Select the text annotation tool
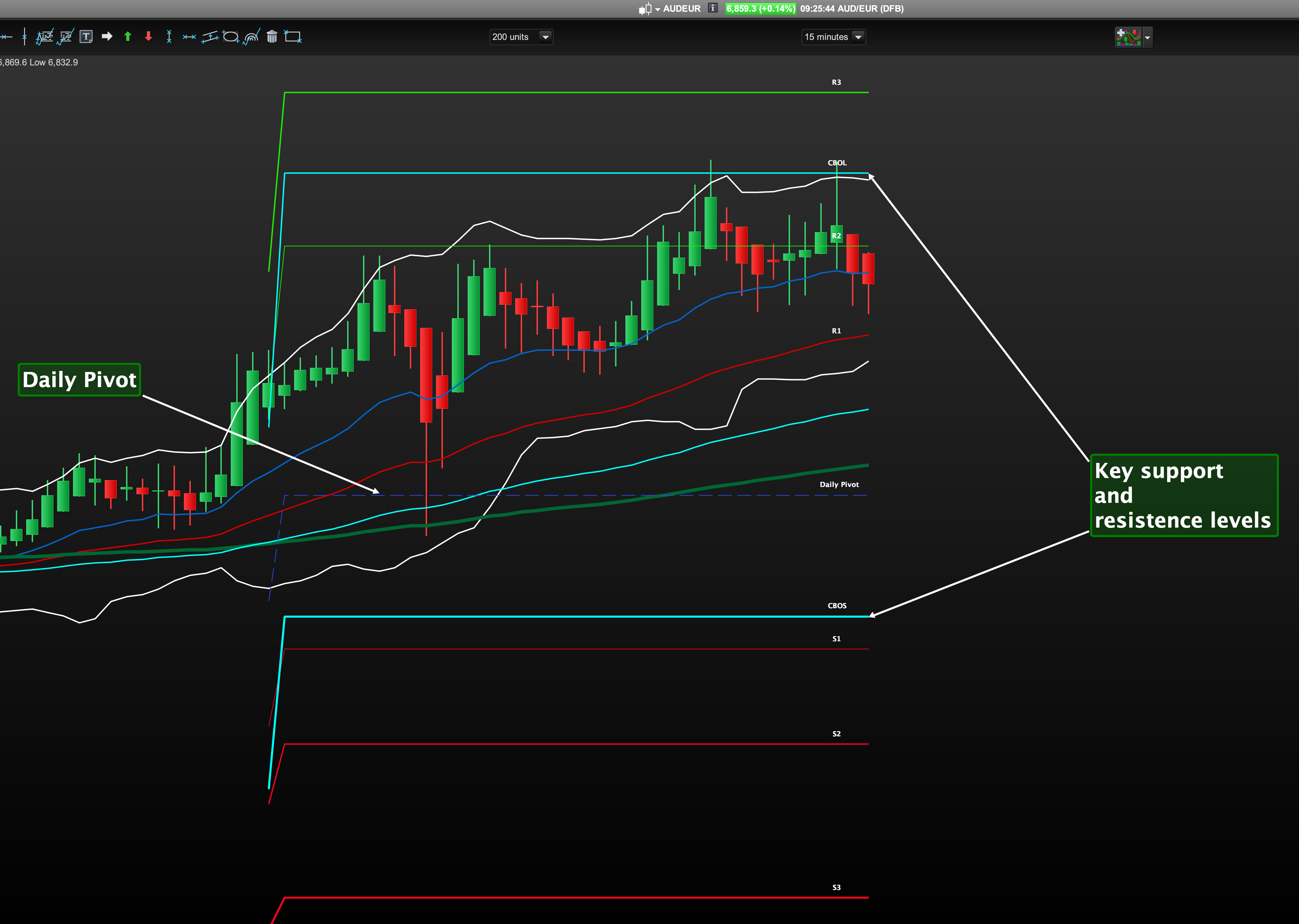 (x=86, y=37)
